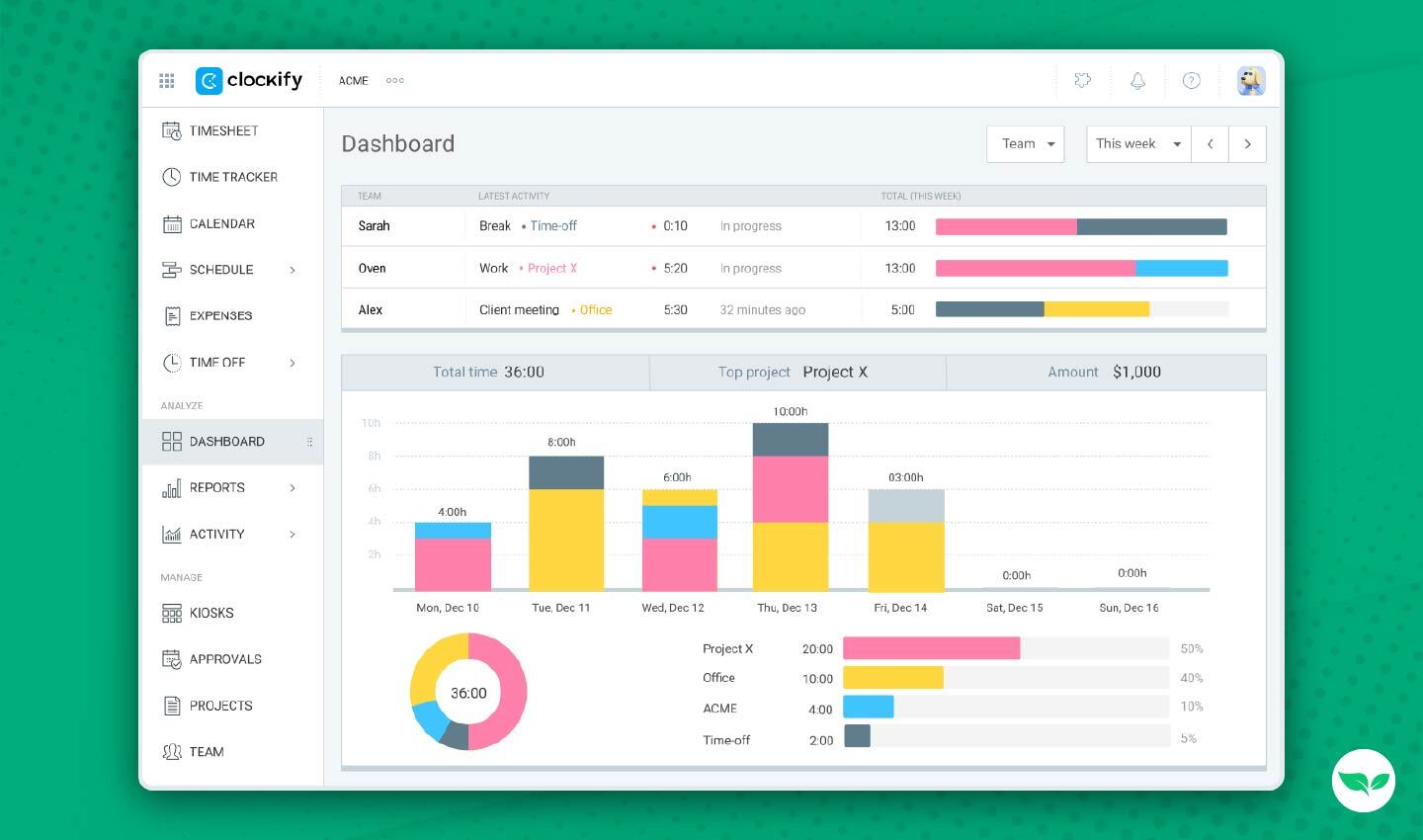The width and height of the screenshot is (1423, 840).
Task: Open the Approvals section
Action: 223,659
